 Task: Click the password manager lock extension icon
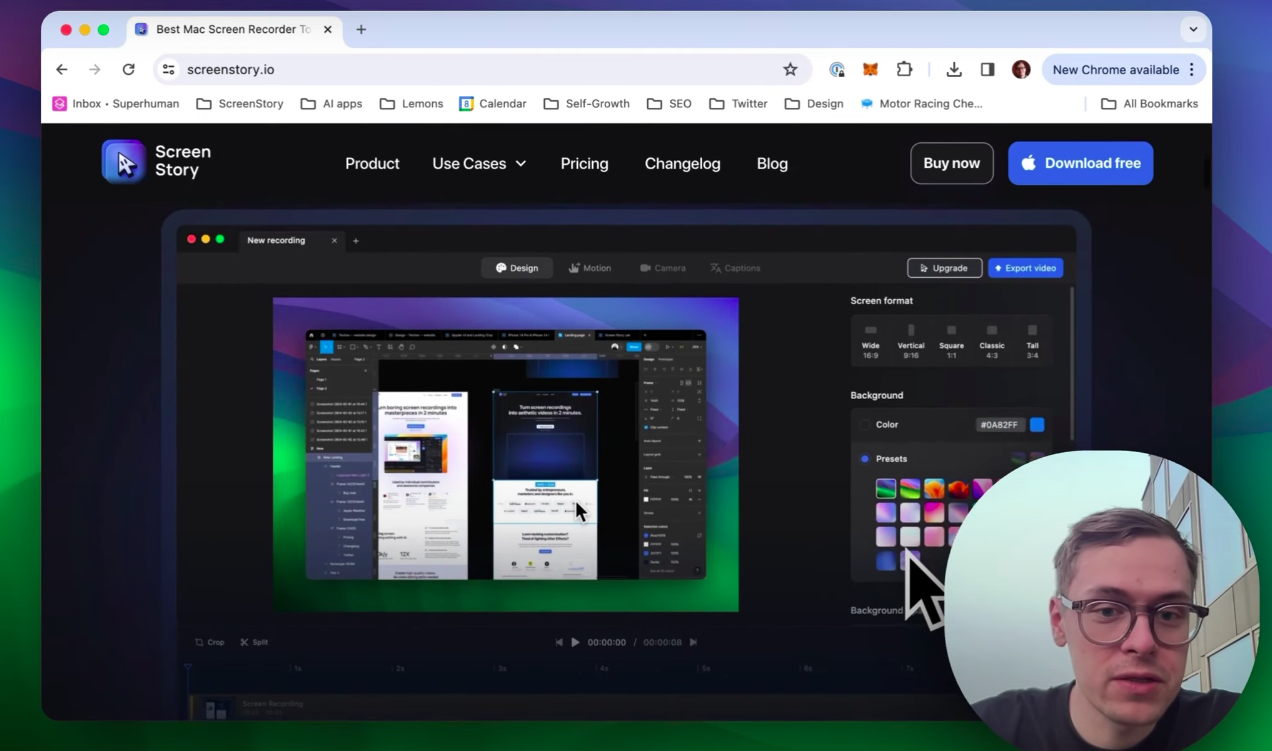[x=837, y=70]
